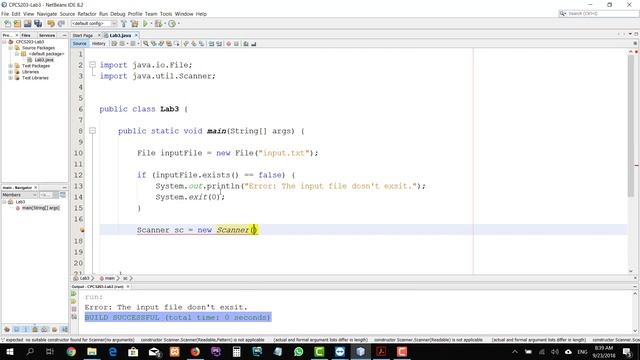
Task: Click the Shift Line Left icon
Action: point(211,44)
